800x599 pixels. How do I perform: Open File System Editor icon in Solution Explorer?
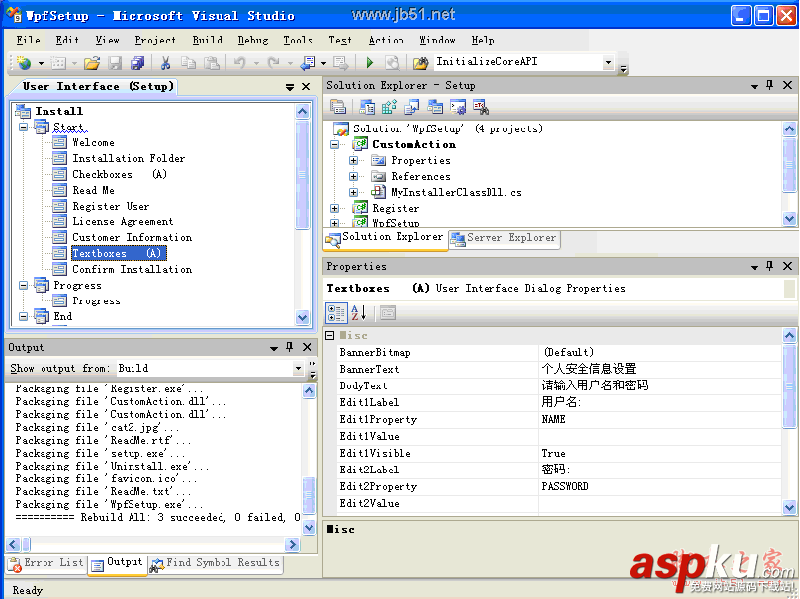366,107
